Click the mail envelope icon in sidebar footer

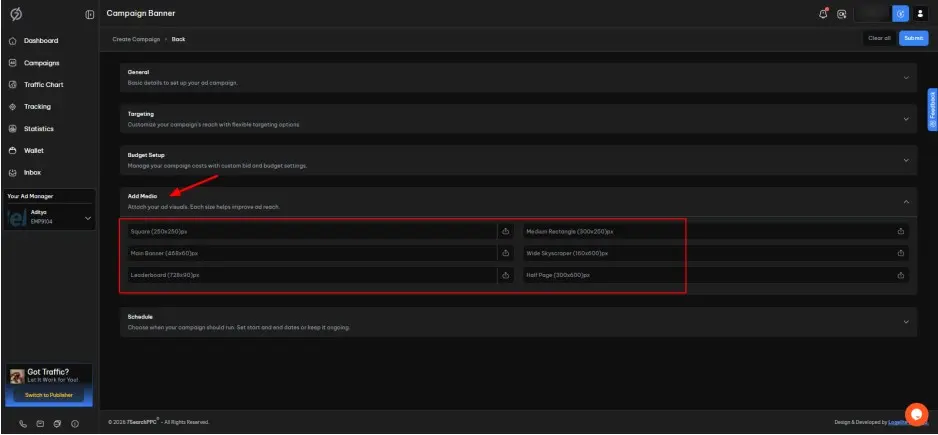[40, 424]
